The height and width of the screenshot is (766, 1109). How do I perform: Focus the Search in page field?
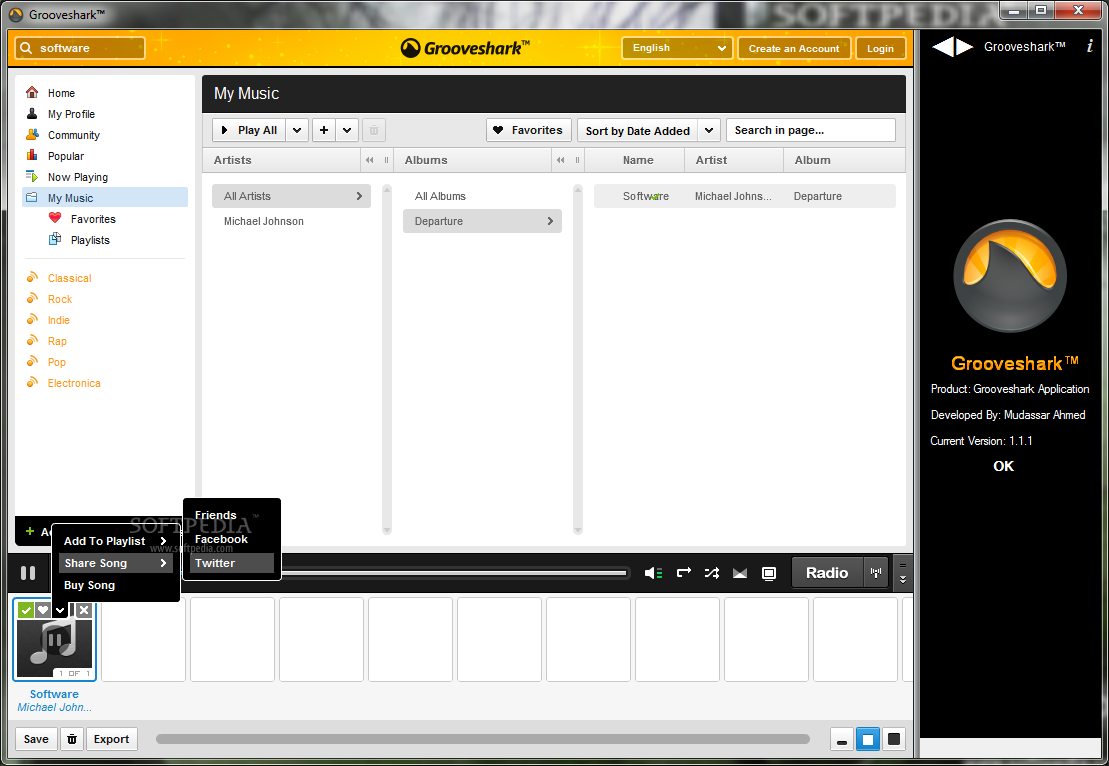811,130
